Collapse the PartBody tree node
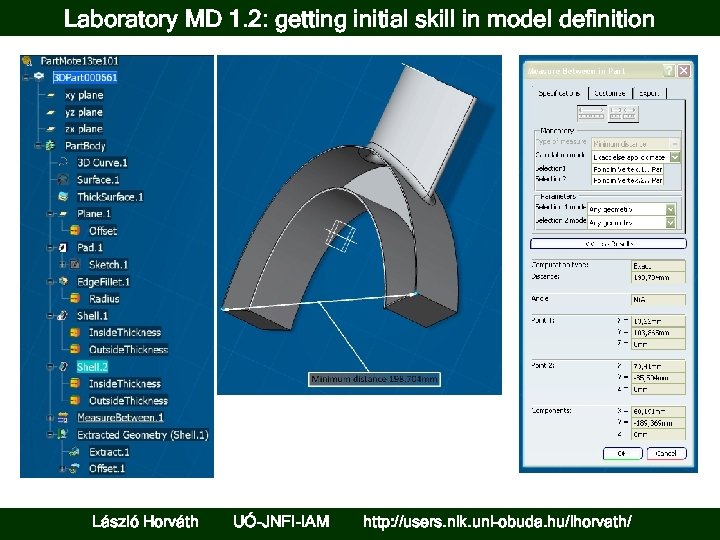This screenshot has height=540, width=720. coord(38,146)
